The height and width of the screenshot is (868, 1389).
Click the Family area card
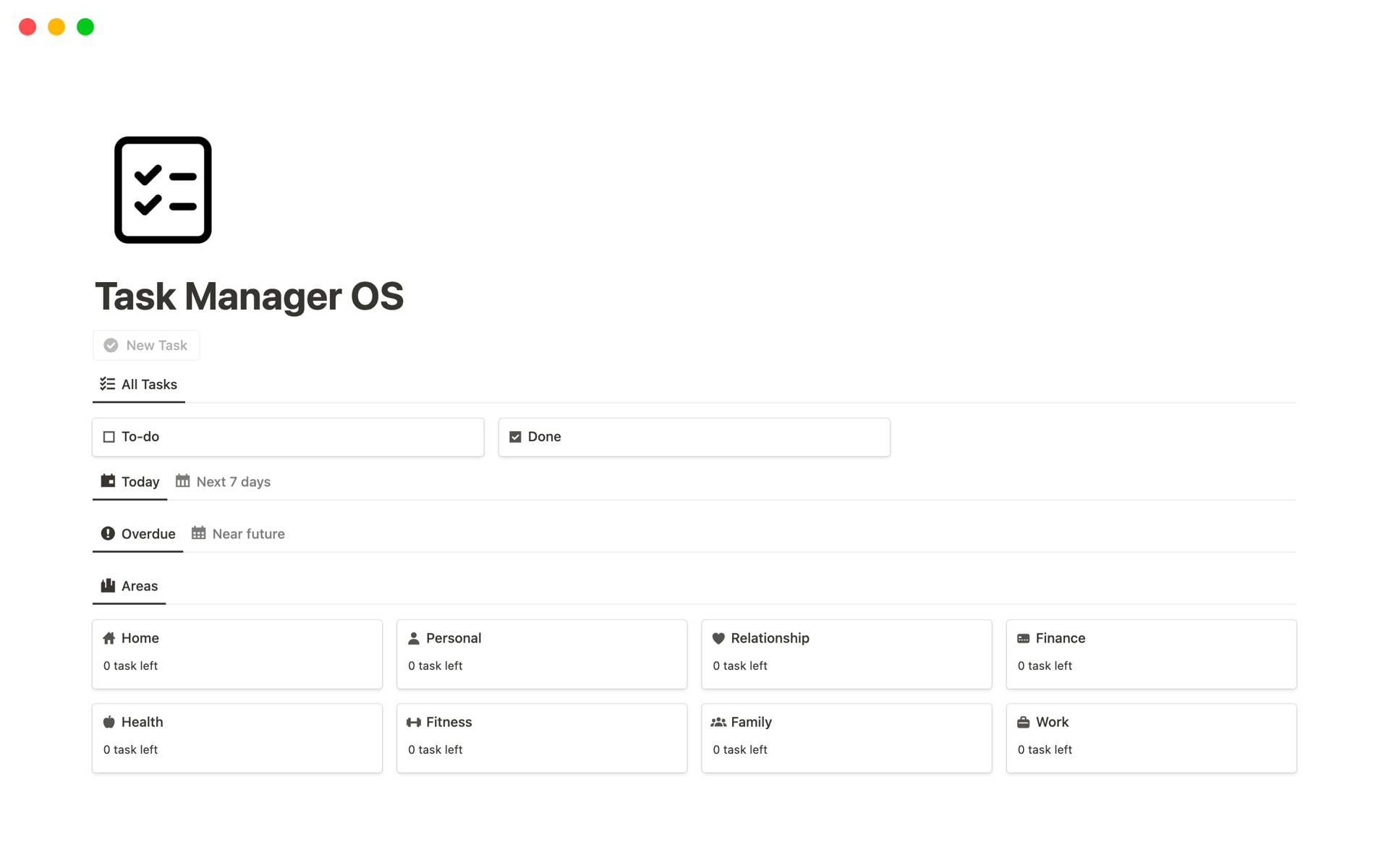(846, 737)
